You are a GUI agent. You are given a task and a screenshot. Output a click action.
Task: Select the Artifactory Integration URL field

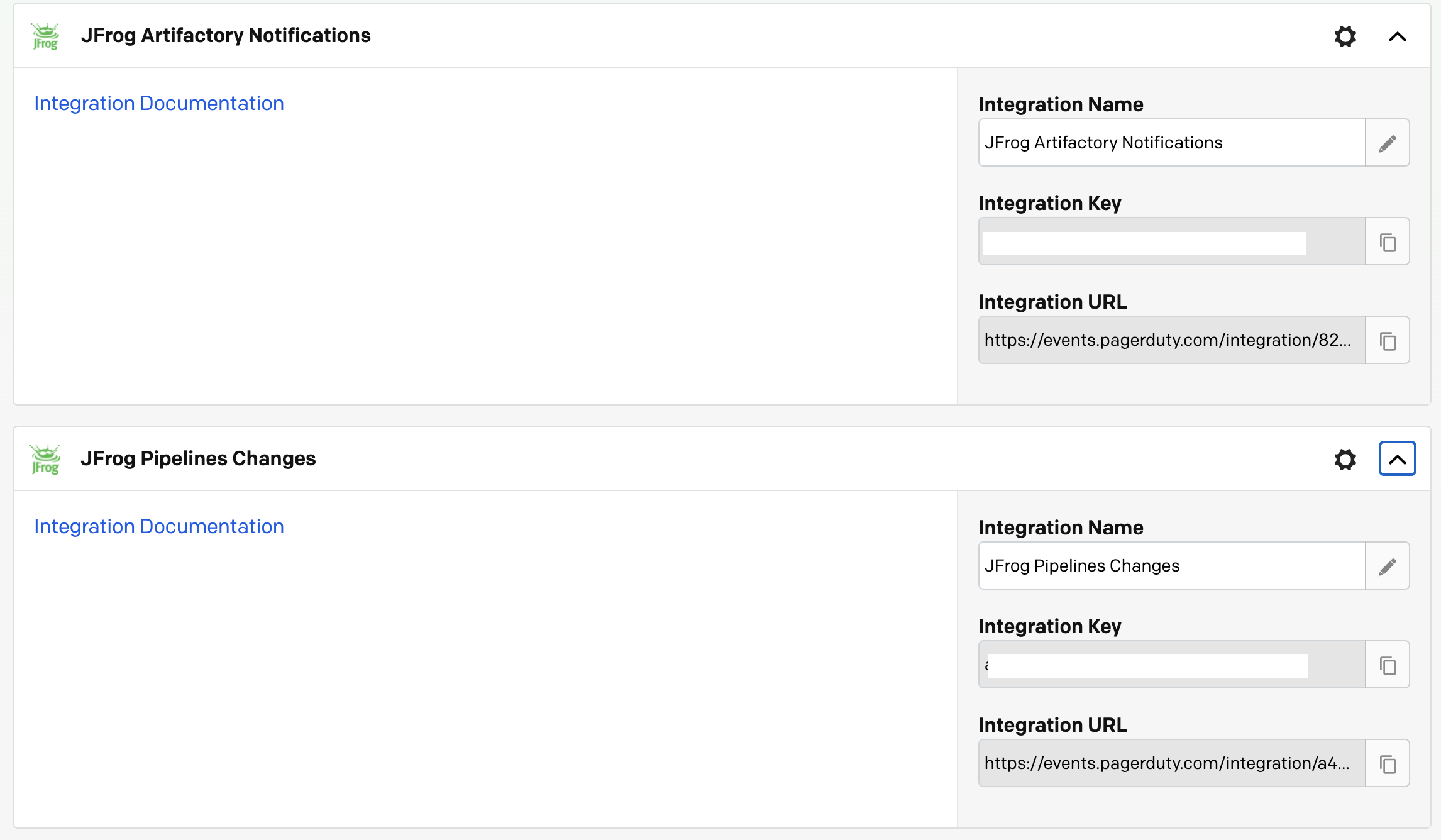pos(1172,340)
